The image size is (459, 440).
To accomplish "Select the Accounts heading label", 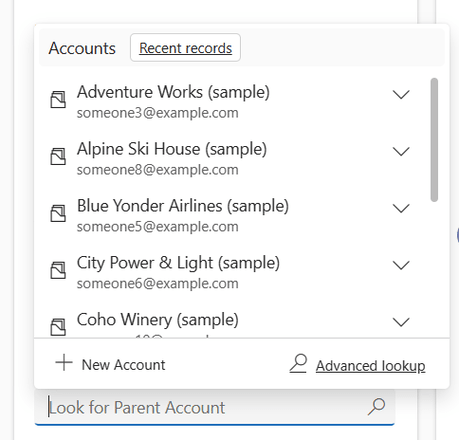I will pyautogui.click(x=82, y=48).
